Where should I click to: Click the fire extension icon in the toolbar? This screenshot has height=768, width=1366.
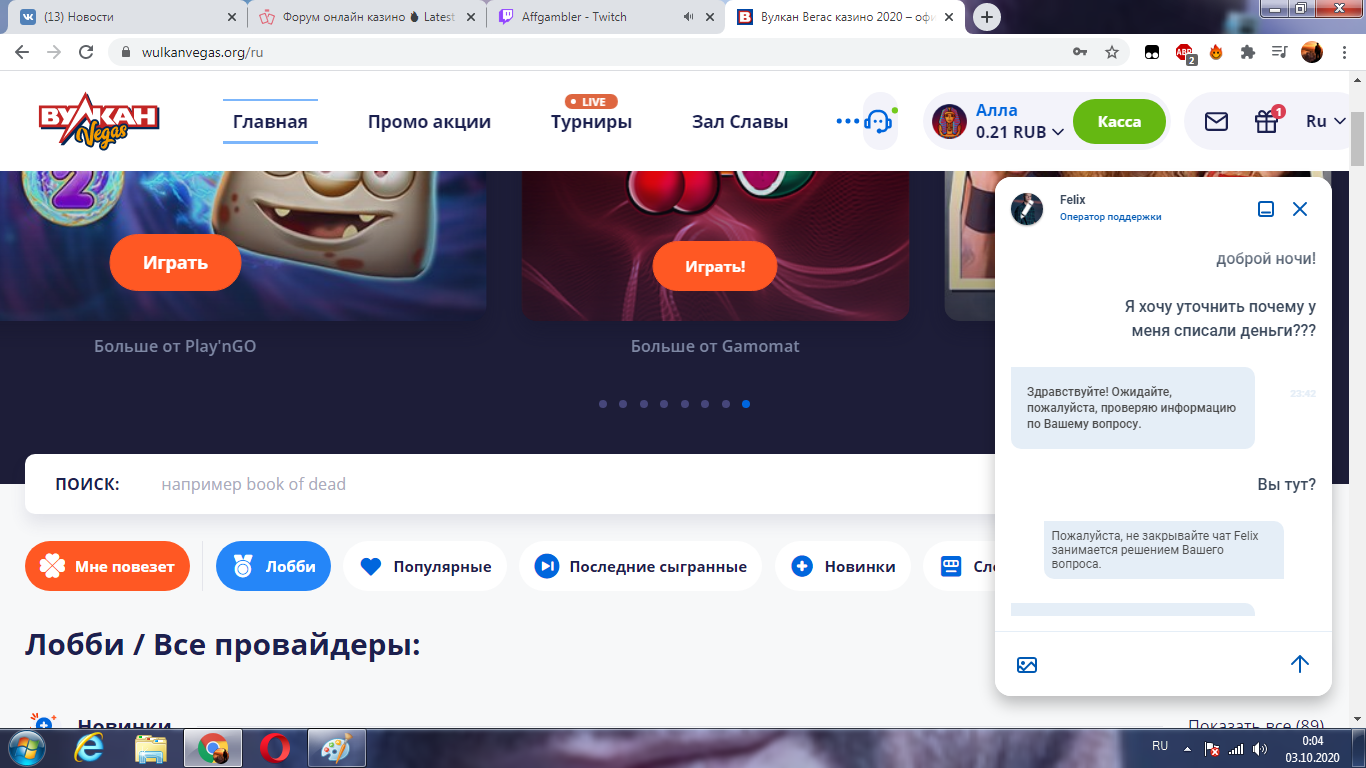1216,52
